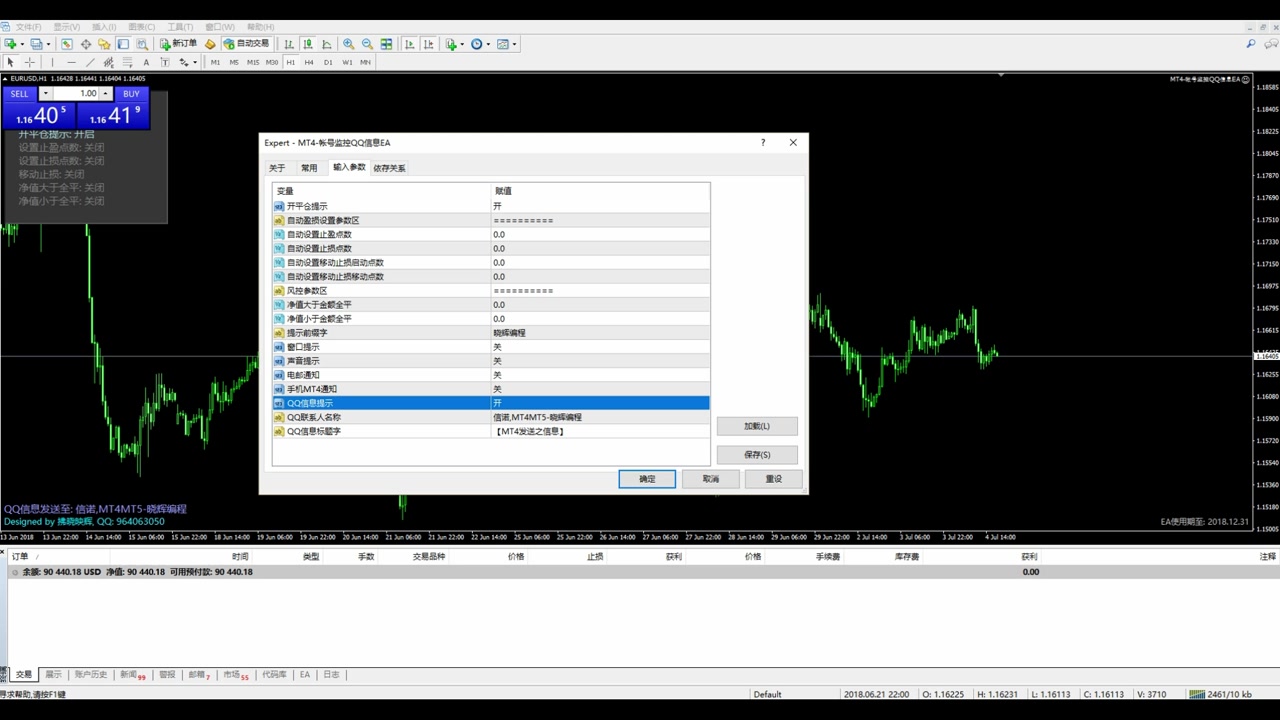Click the Tile Windows icon in toolbar
Viewport: 1280px width, 720px height.
[x=386, y=44]
